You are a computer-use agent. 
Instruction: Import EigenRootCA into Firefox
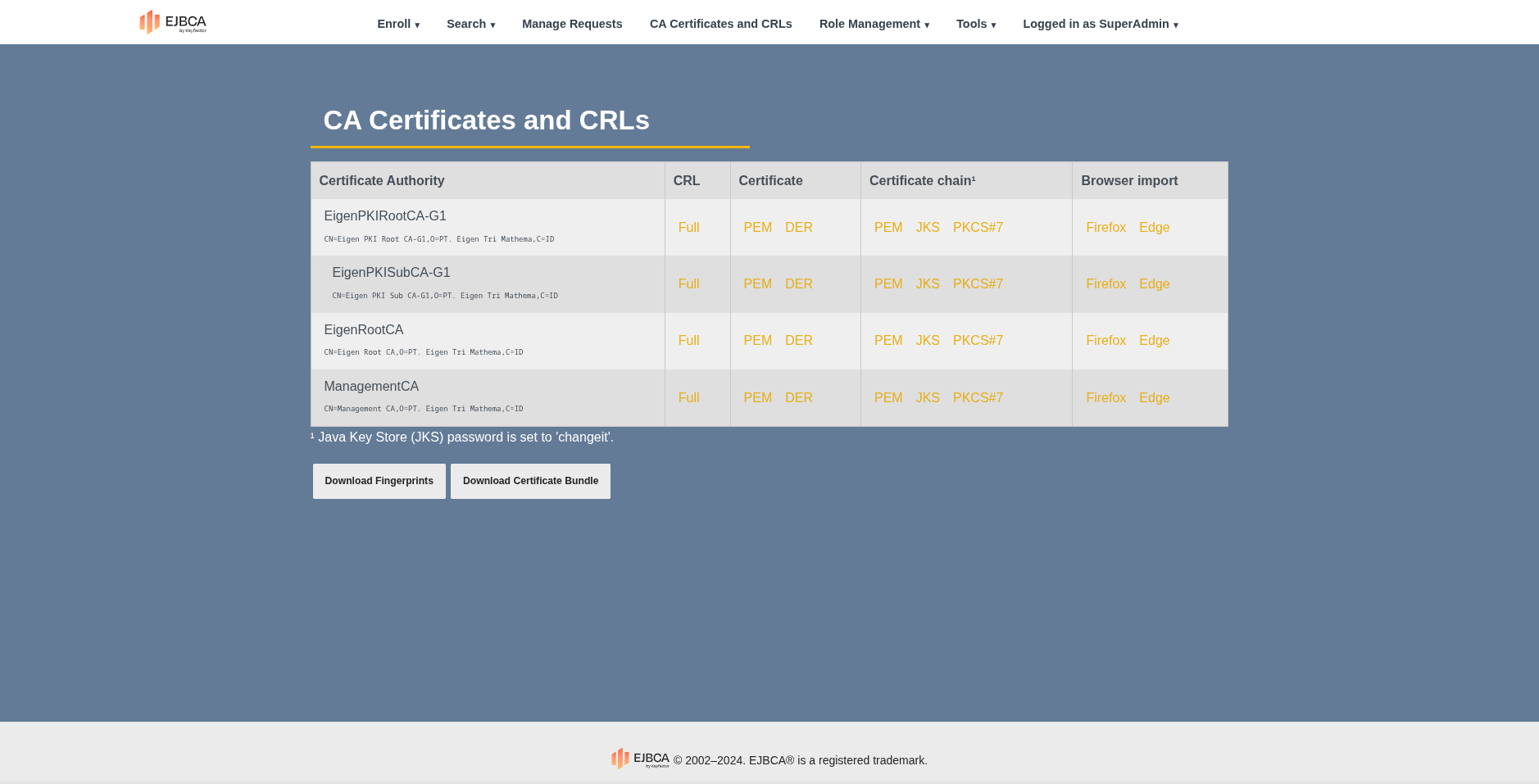coord(1105,341)
